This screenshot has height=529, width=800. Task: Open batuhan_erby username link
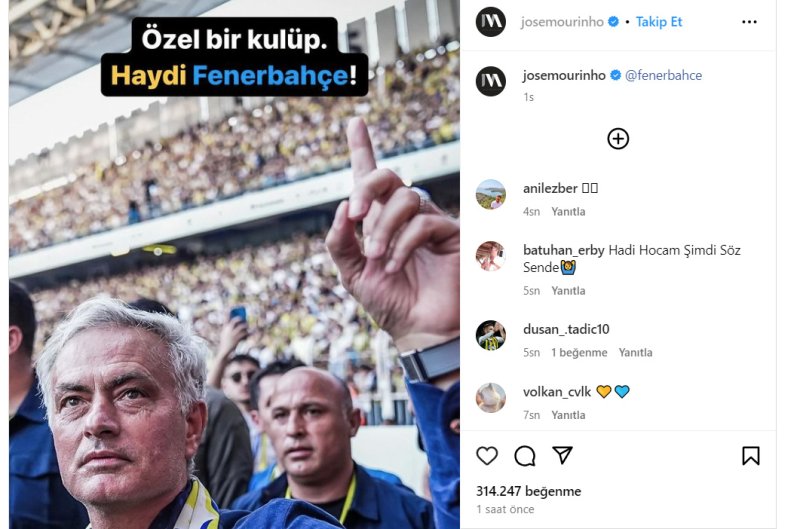[563, 250]
